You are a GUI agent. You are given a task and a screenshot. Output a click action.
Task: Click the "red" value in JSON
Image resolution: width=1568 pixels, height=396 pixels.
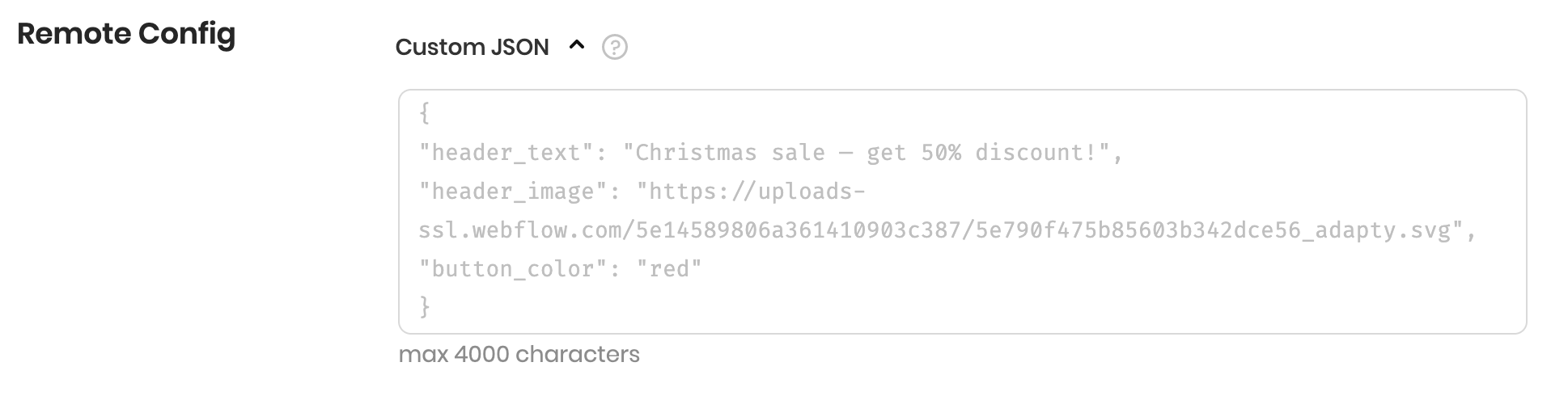[669, 269]
